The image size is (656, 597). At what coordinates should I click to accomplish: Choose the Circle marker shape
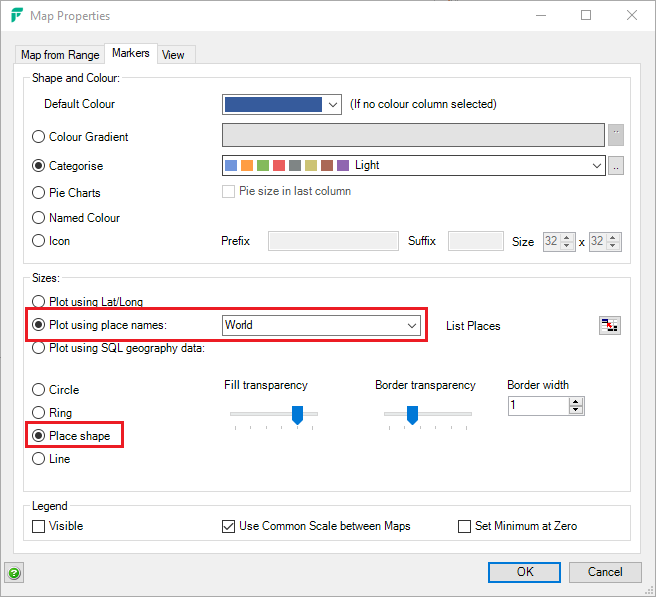(x=39, y=390)
